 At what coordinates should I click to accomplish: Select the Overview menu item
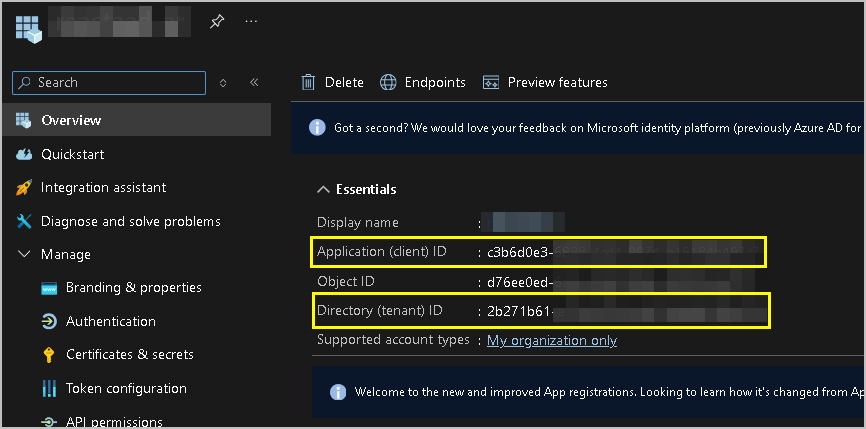(x=71, y=120)
